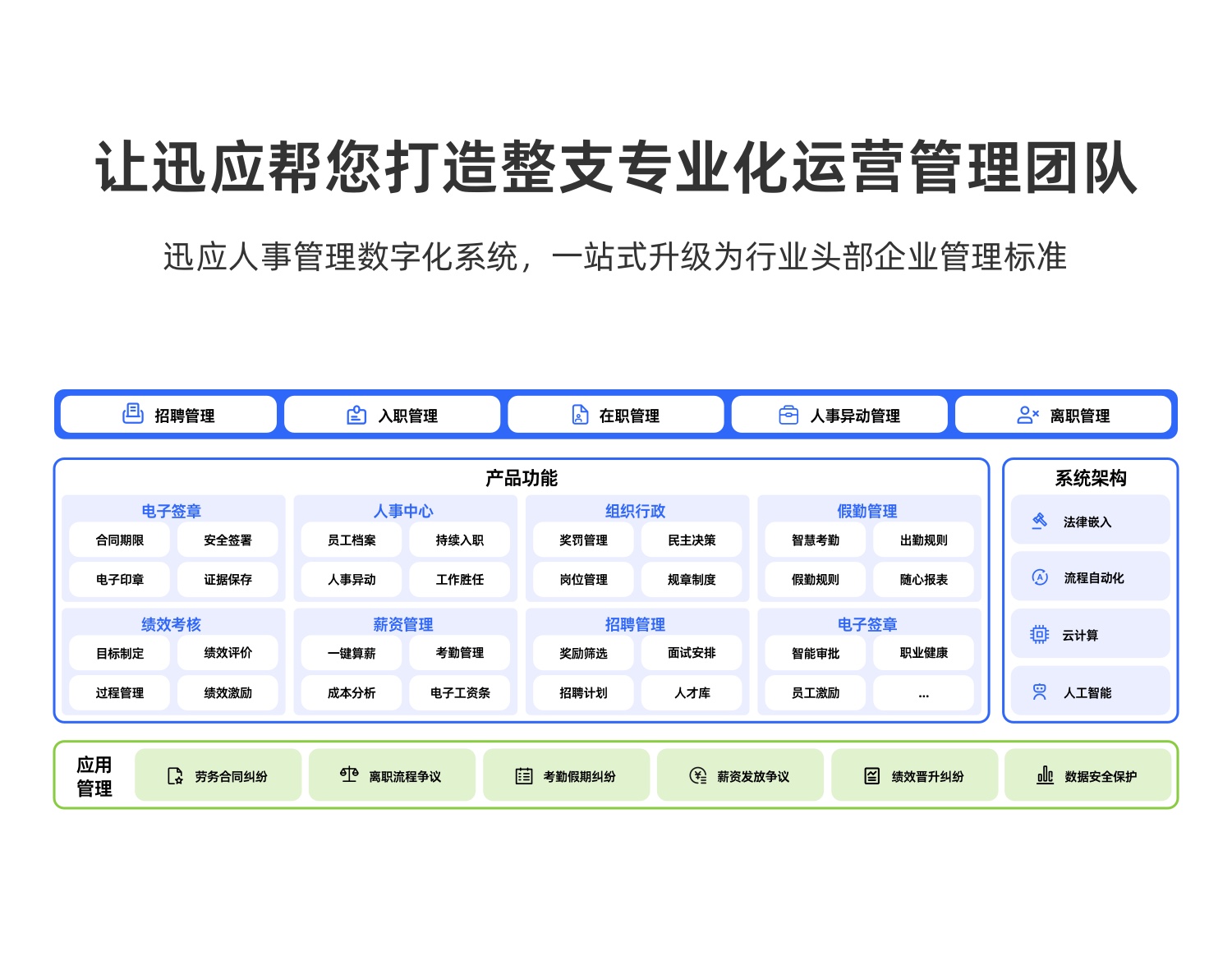Click the 考勤管理 chip
1232x956 pixels.
coord(460,654)
